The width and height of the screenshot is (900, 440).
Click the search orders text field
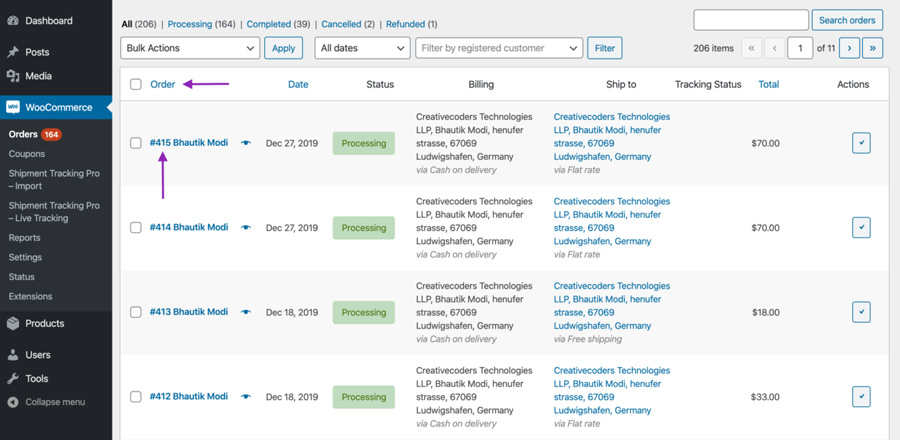[x=751, y=20]
